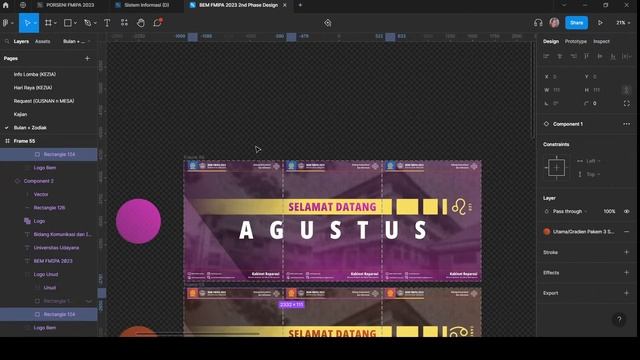Switch to Assets tab

click(x=42, y=41)
